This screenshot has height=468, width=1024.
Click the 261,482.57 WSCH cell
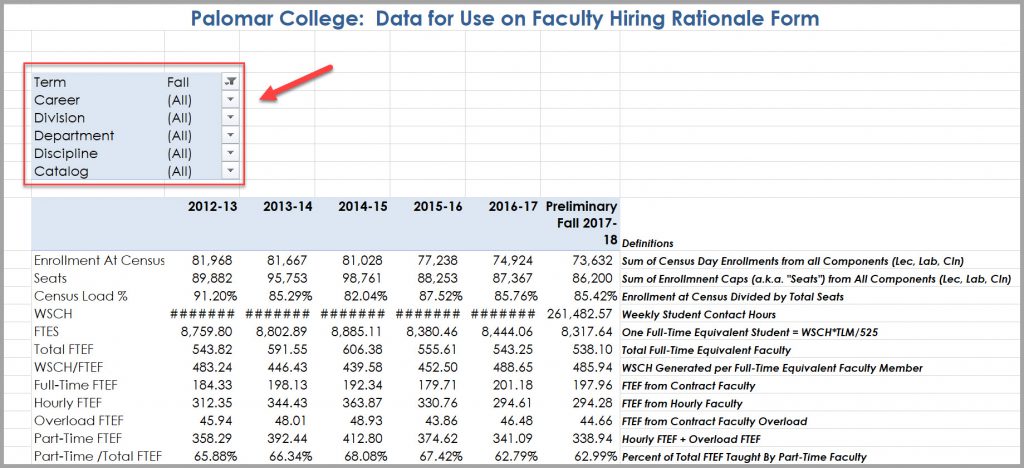(581, 314)
